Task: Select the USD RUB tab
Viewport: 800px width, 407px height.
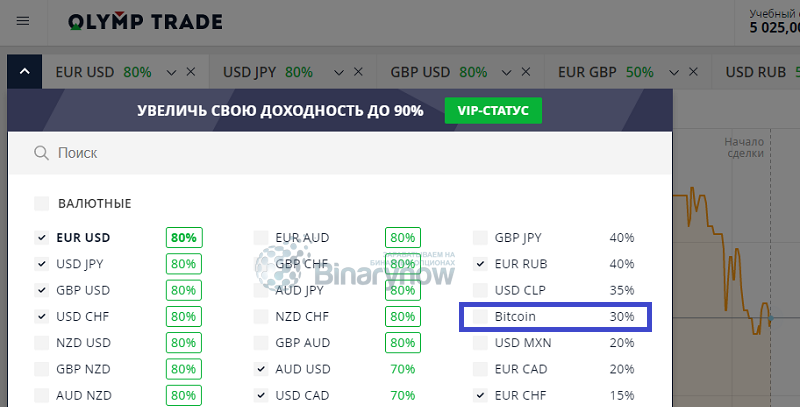Action: point(756,72)
